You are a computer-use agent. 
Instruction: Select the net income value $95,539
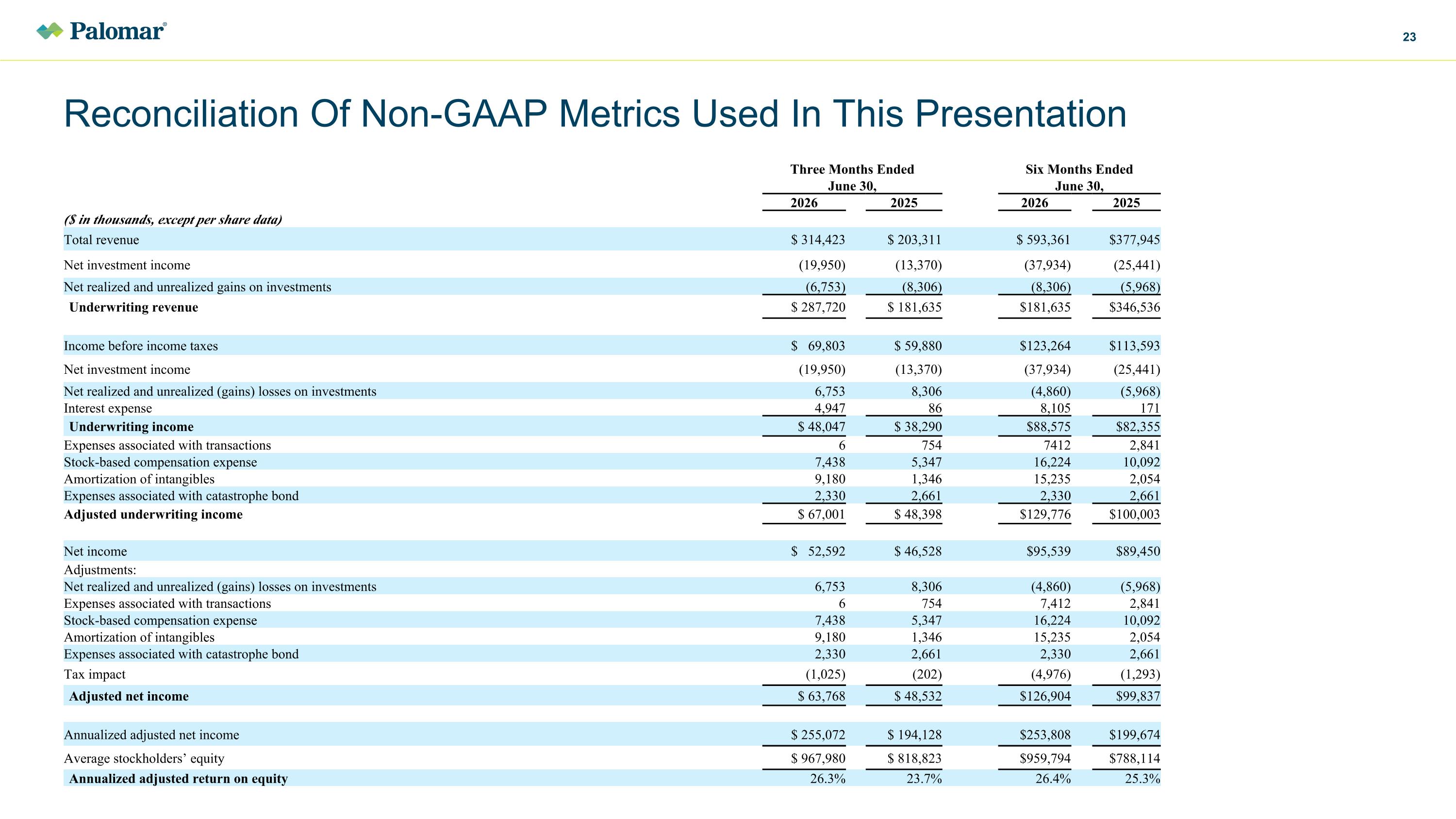coord(1048,551)
